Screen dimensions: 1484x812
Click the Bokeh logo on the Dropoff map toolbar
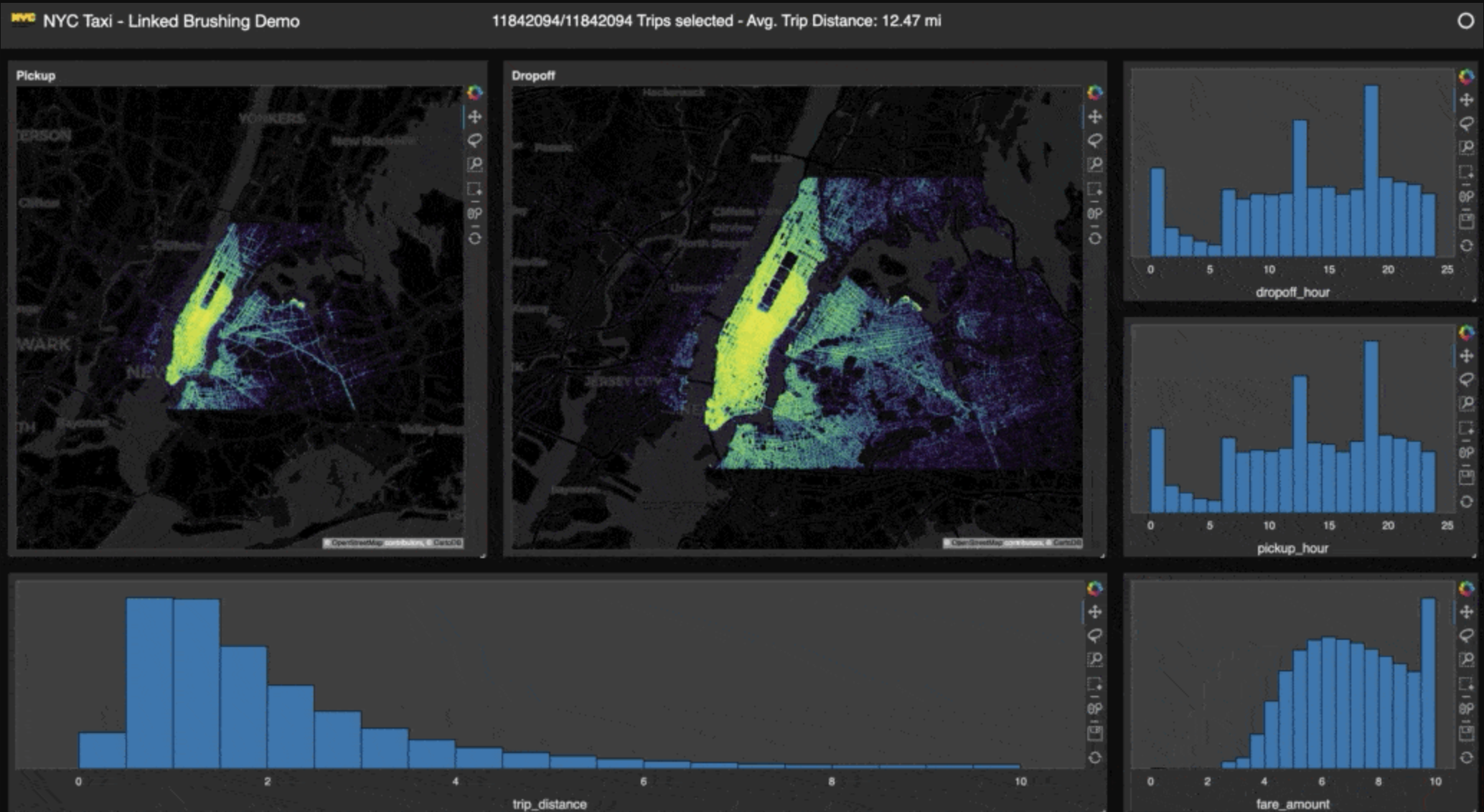pos(1094,93)
